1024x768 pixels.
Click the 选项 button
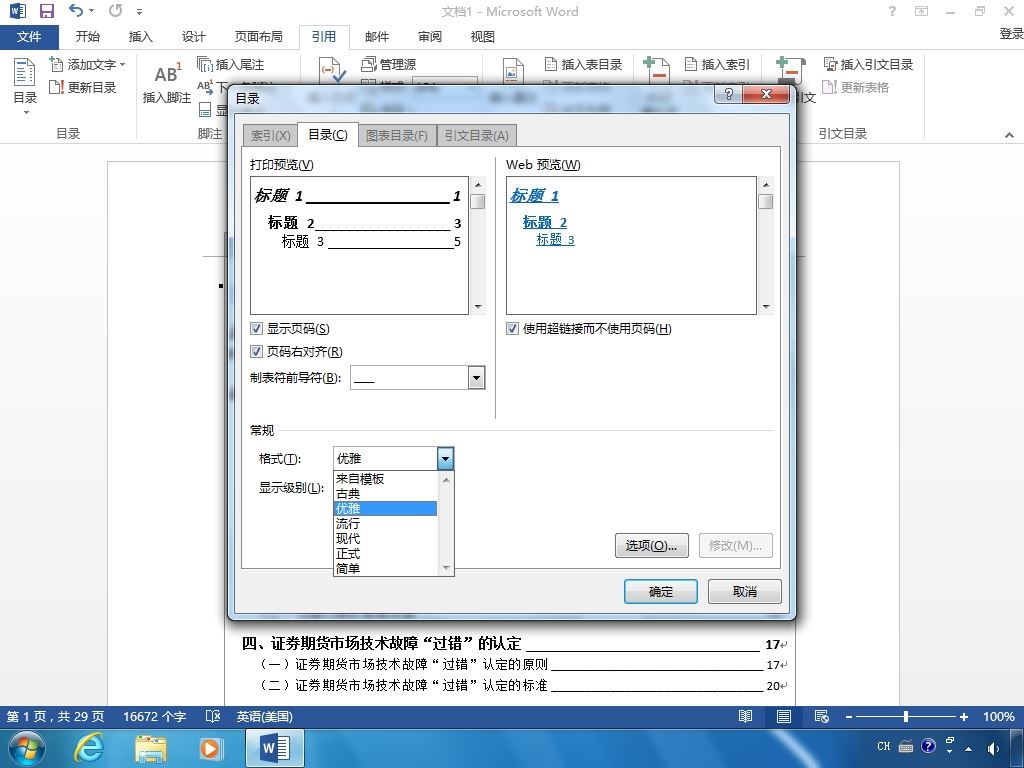coord(651,545)
